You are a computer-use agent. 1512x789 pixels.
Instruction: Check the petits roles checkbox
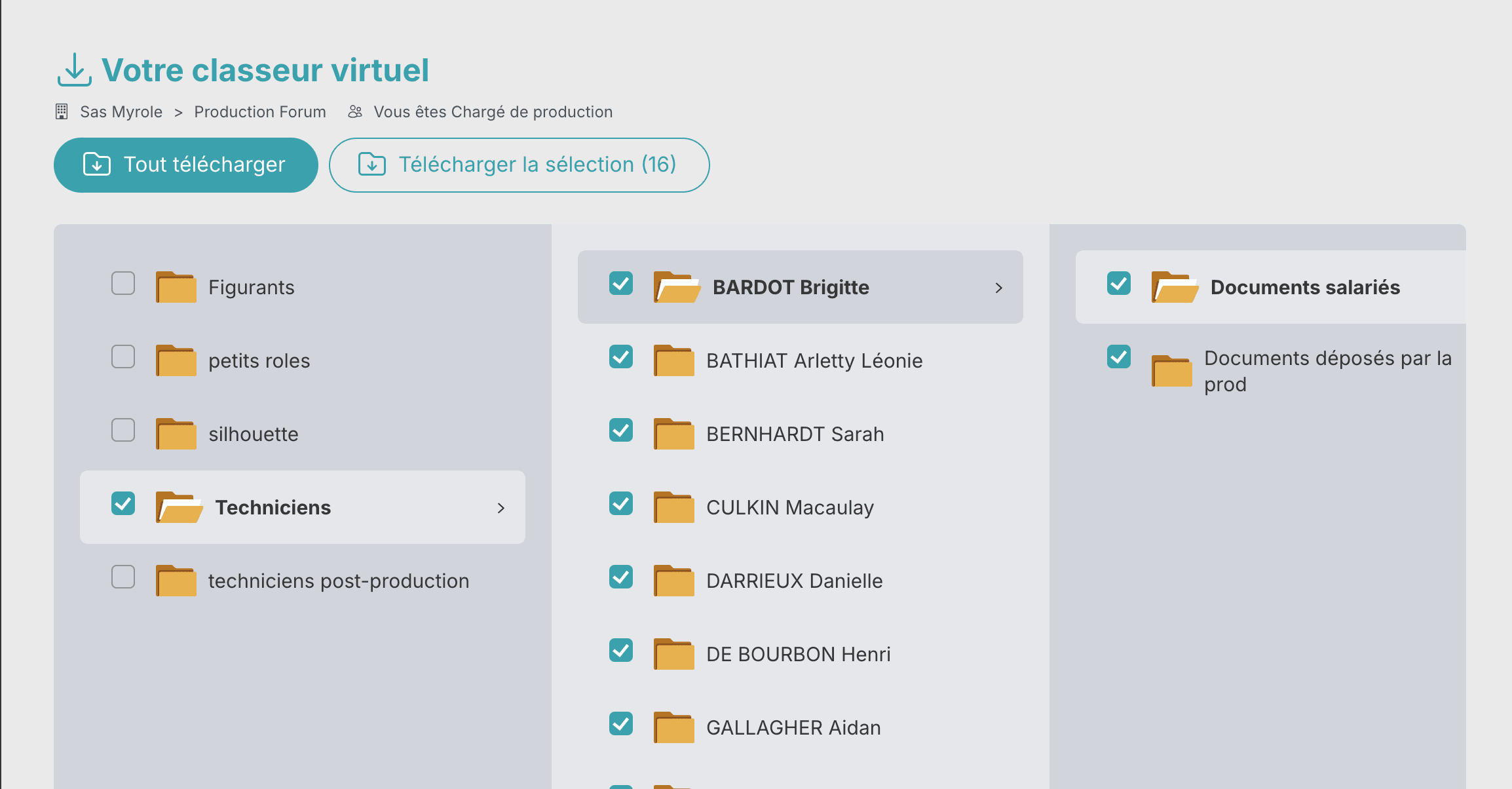coord(123,357)
